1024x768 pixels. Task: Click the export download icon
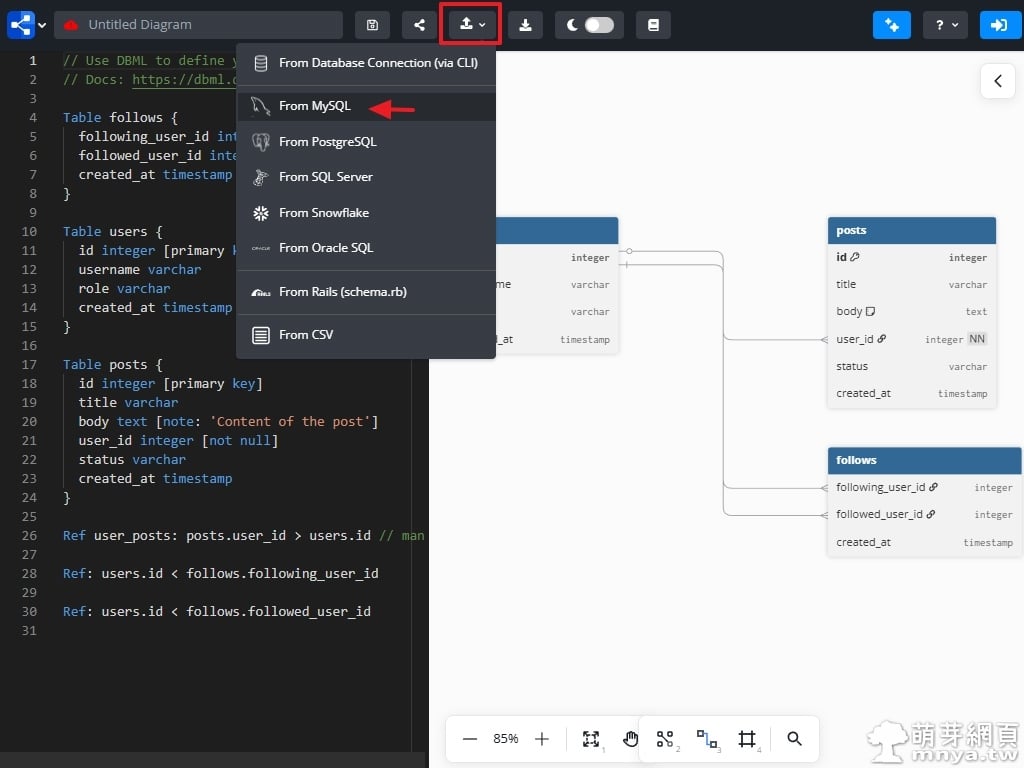pos(525,25)
